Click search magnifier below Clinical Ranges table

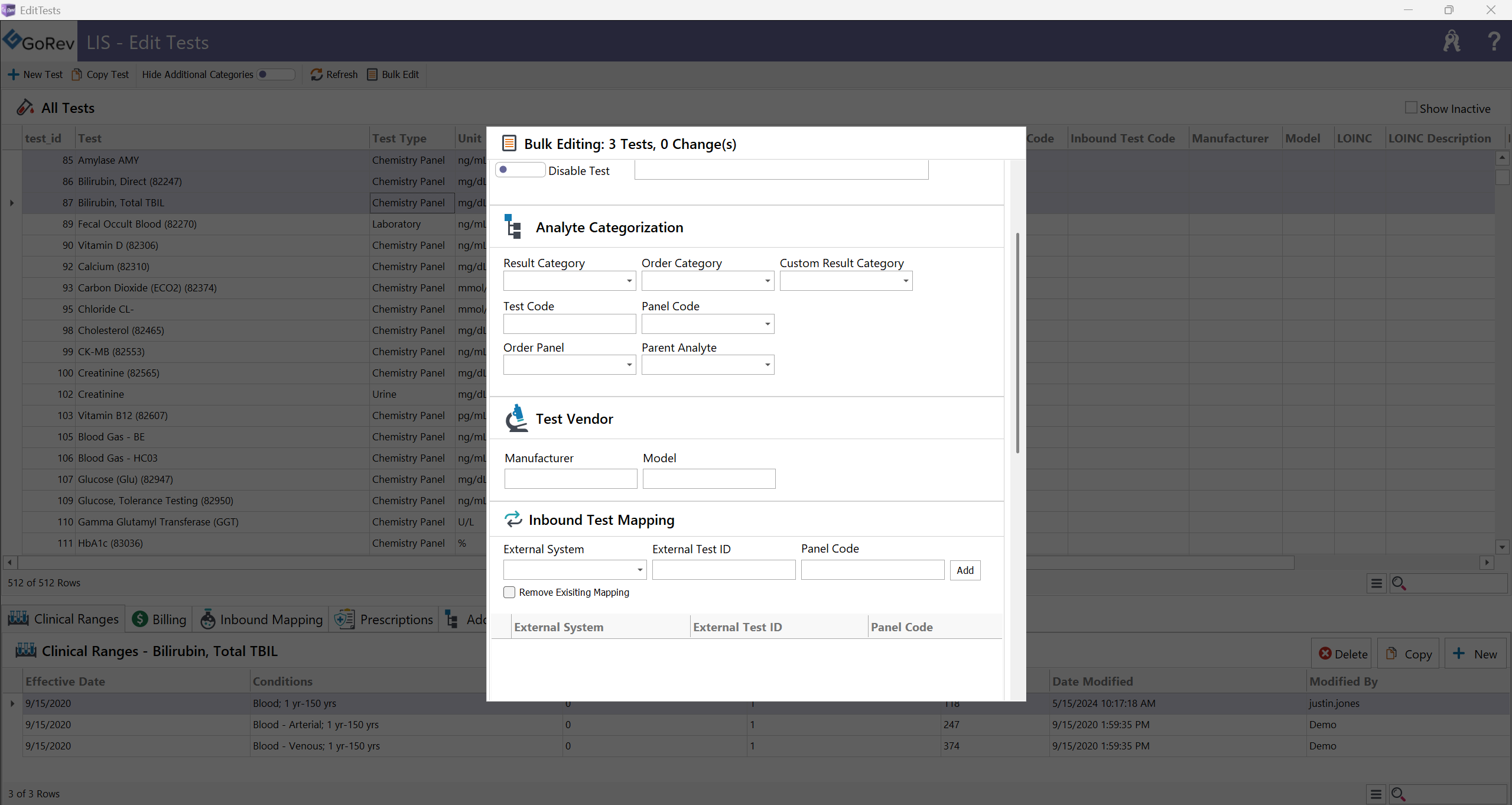point(1398,794)
